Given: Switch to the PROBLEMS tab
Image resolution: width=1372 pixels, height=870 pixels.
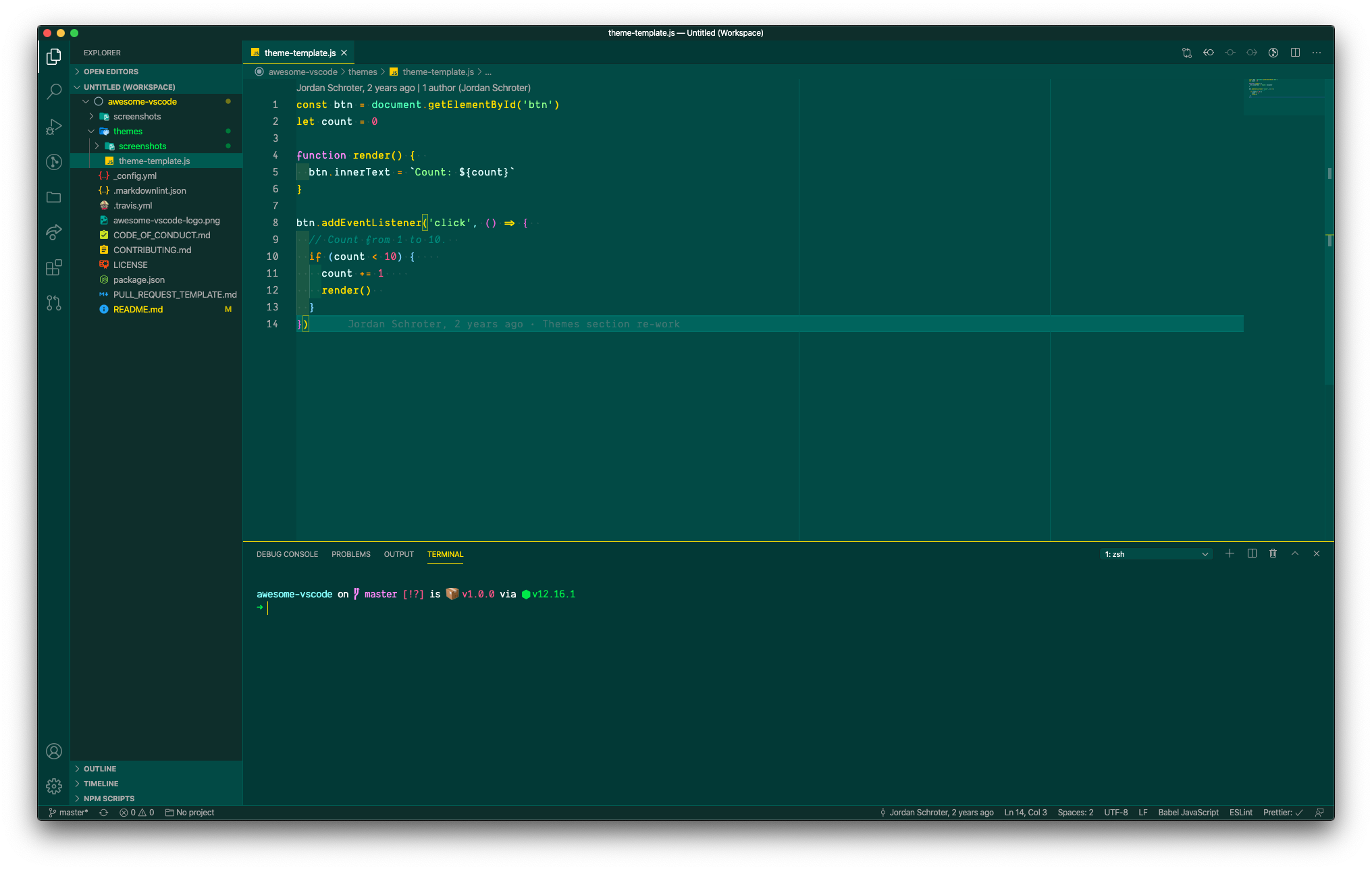Looking at the screenshot, I should point(350,554).
